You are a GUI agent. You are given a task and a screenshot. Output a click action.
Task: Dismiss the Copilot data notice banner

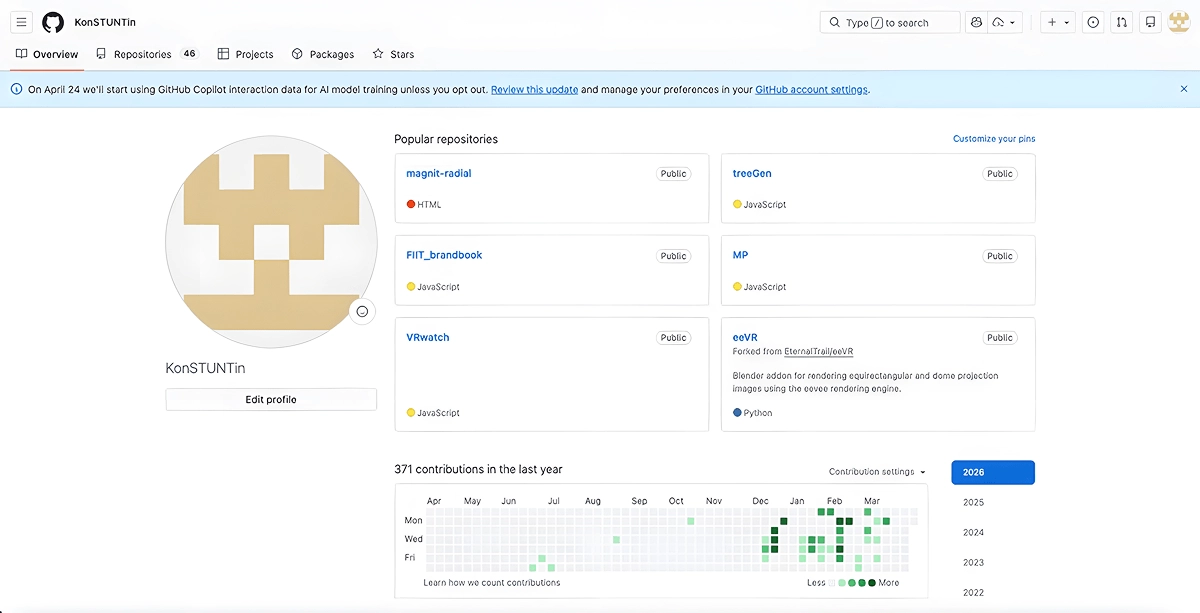tap(1184, 89)
